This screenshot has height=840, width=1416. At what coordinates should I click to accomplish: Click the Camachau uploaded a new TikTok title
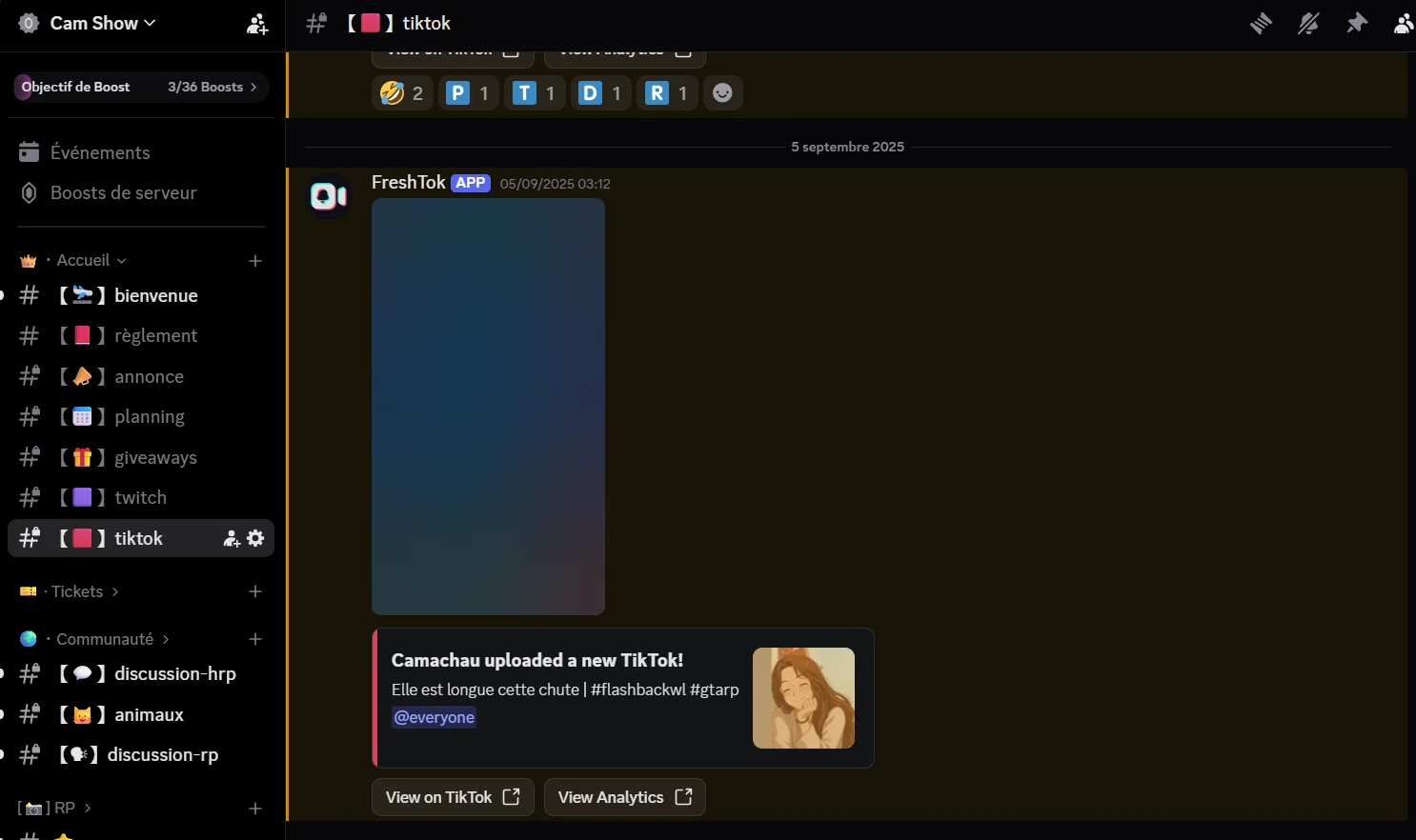tap(537, 660)
